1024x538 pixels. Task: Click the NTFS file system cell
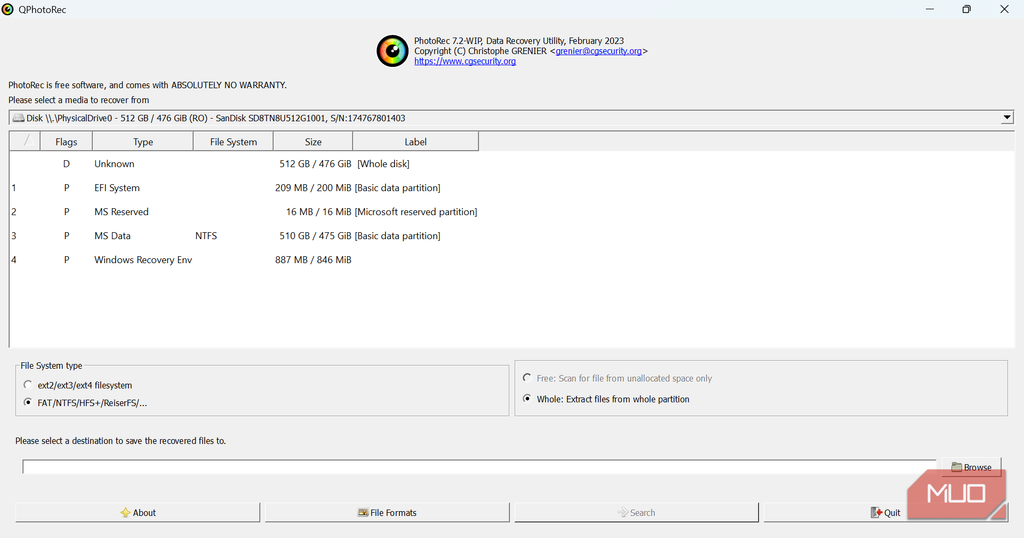click(x=206, y=236)
